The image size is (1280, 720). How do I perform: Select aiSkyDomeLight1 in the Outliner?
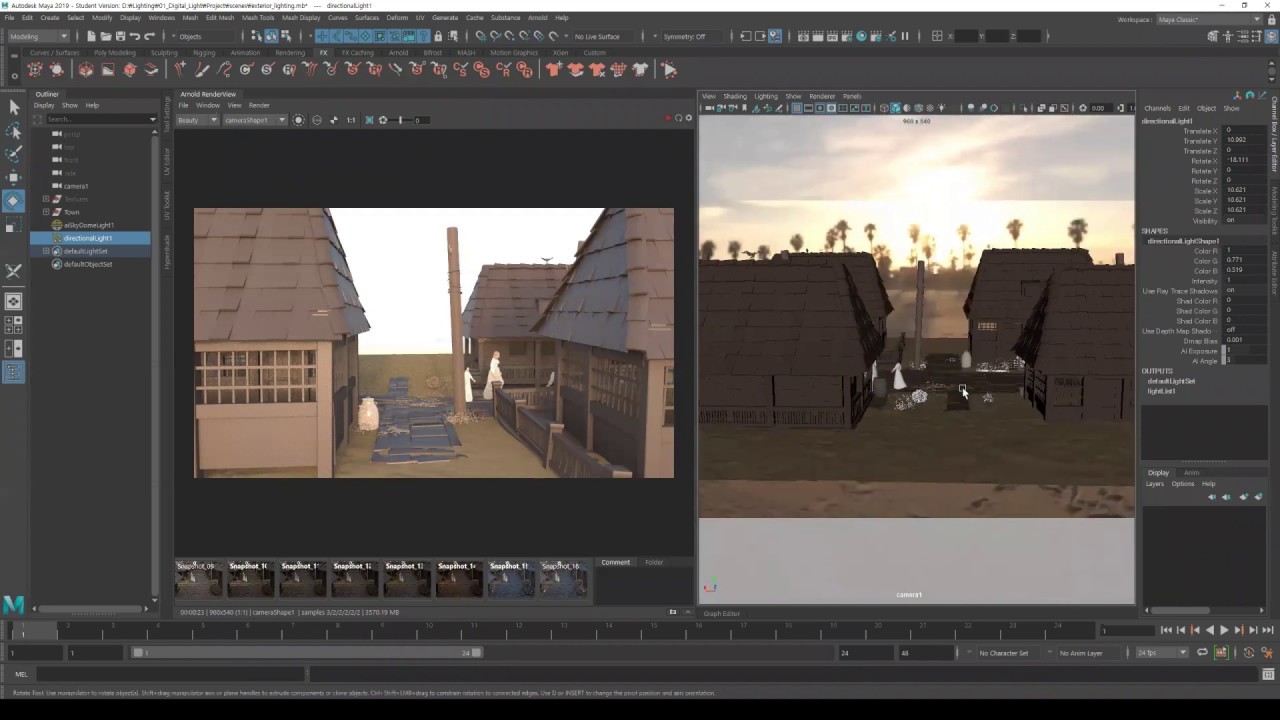(x=89, y=225)
